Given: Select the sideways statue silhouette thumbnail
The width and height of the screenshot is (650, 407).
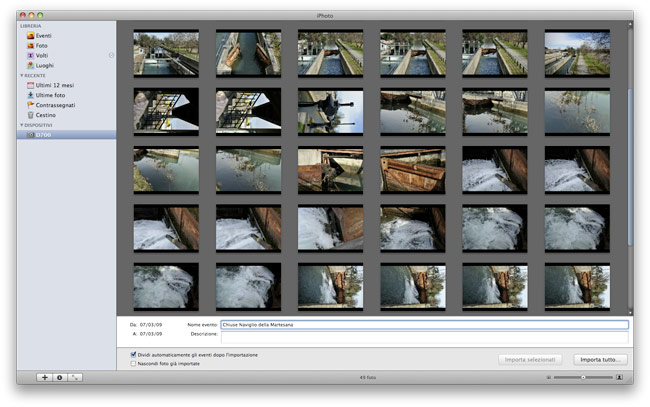Looking at the screenshot, I should (330, 112).
